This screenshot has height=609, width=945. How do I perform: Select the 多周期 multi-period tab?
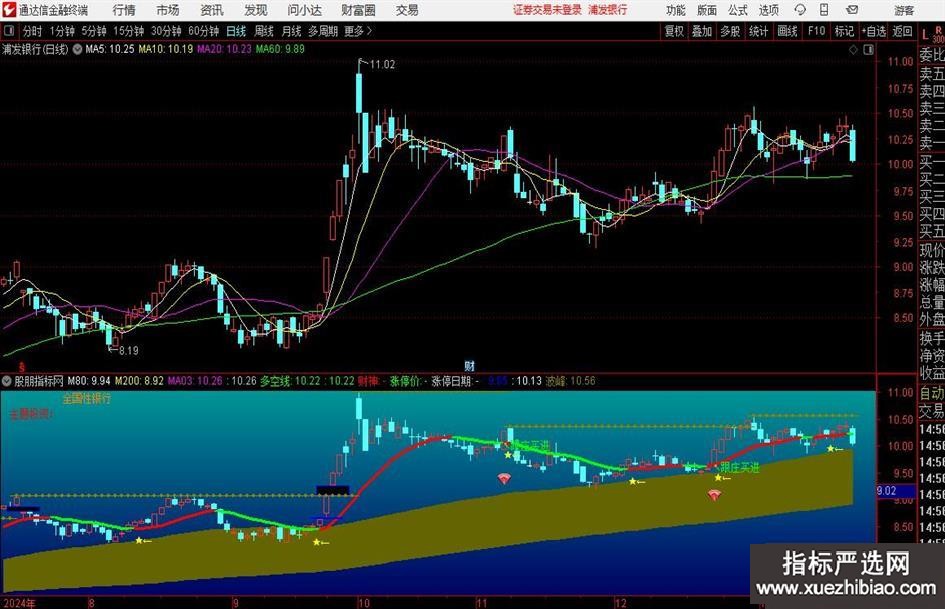[x=324, y=31]
